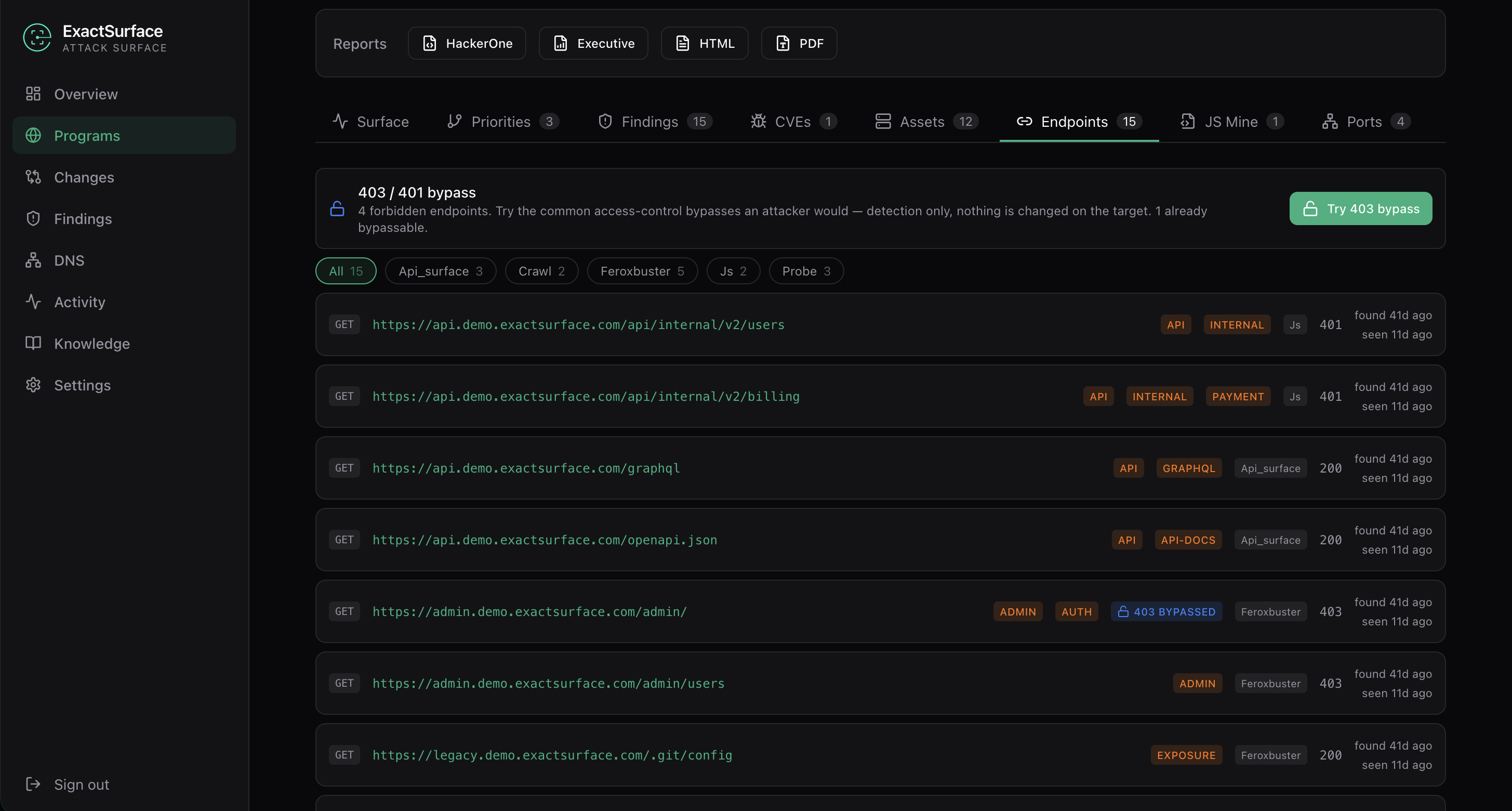
Task: Click the HTML report document icon
Action: pyautogui.click(x=683, y=44)
